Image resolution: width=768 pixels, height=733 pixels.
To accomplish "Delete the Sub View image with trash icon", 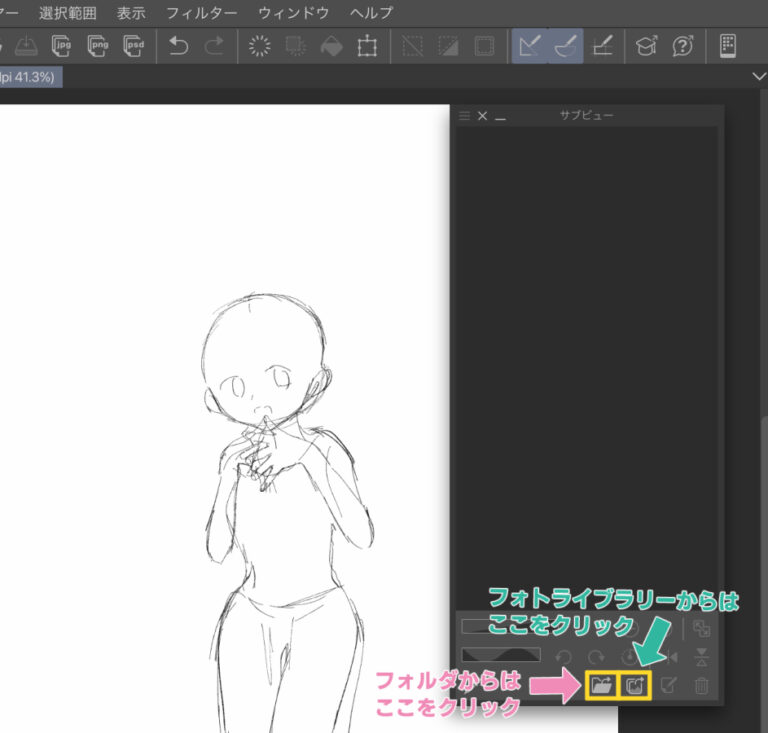I will coord(702,685).
